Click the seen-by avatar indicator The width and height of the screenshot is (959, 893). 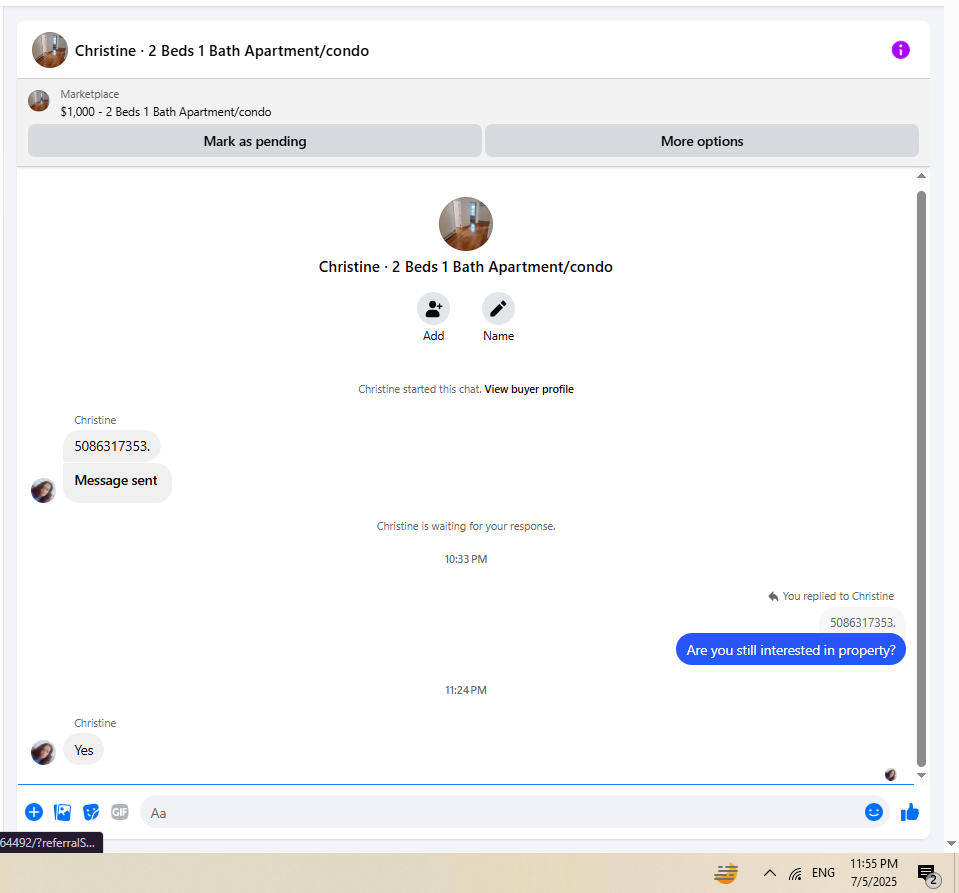tap(891, 775)
